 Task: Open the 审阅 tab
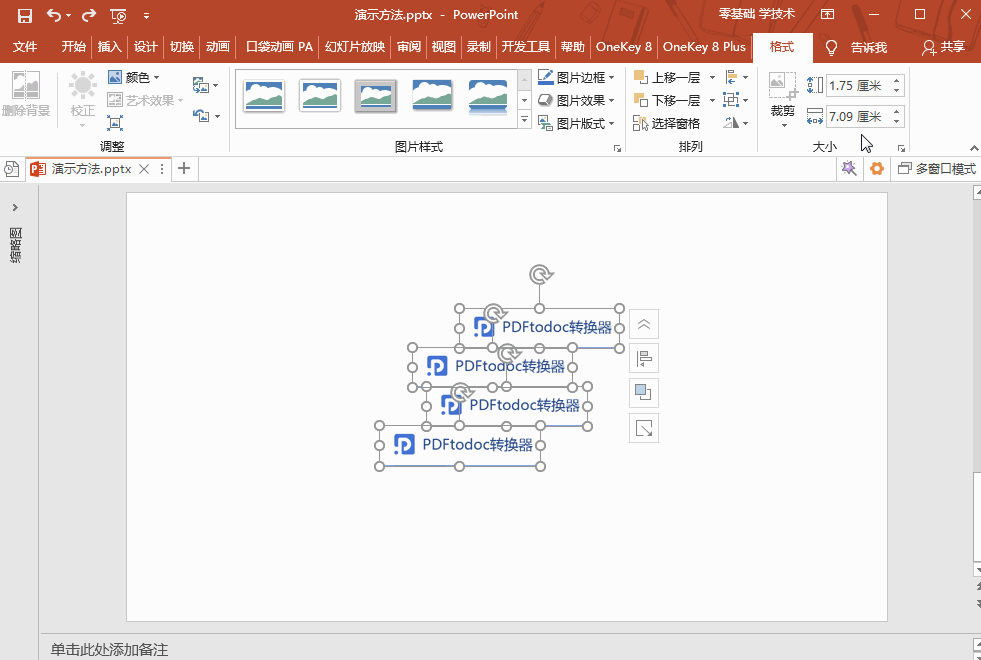(409, 47)
